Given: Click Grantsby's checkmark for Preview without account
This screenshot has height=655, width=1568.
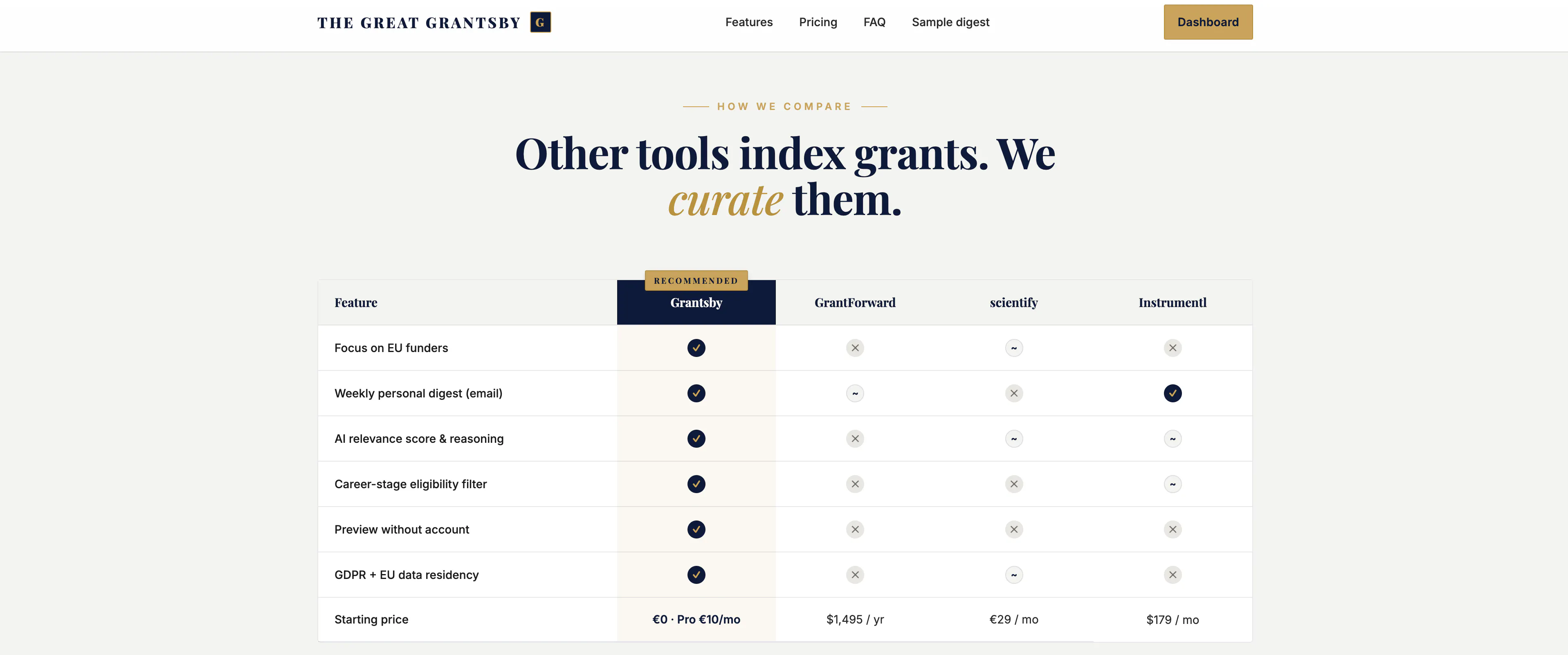Looking at the screenshot, I should 696,529.
